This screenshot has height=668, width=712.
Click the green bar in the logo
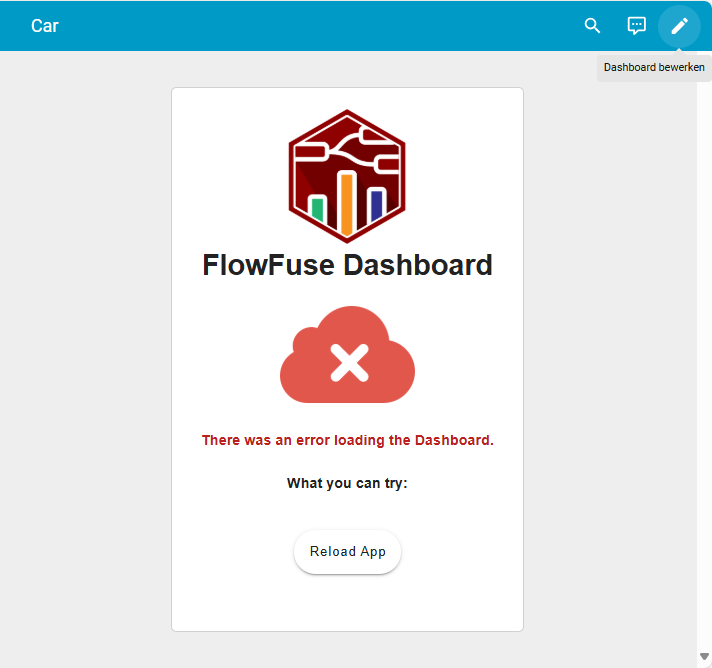[317, 209]
